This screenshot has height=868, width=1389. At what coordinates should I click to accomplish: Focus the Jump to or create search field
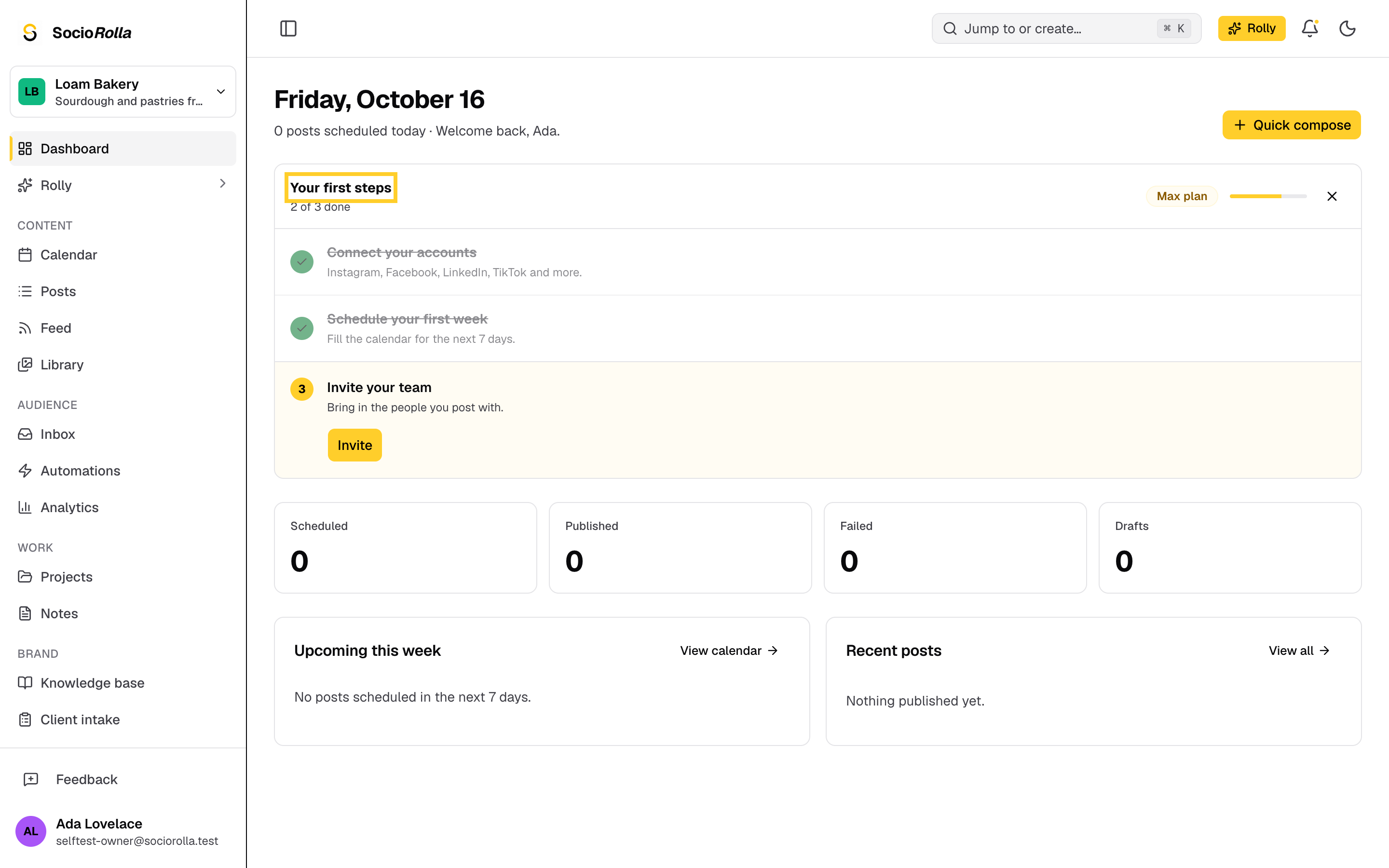(1066, 29)
